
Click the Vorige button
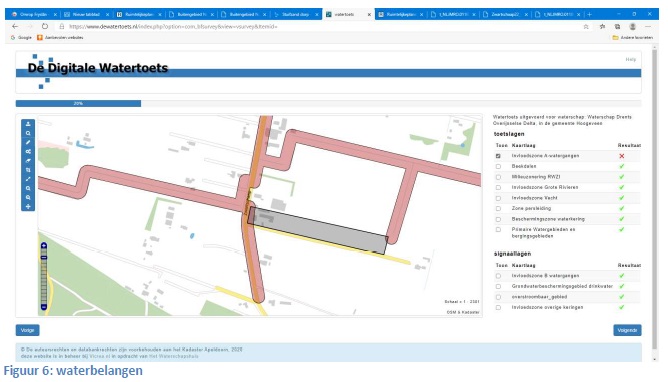(28, 330)
